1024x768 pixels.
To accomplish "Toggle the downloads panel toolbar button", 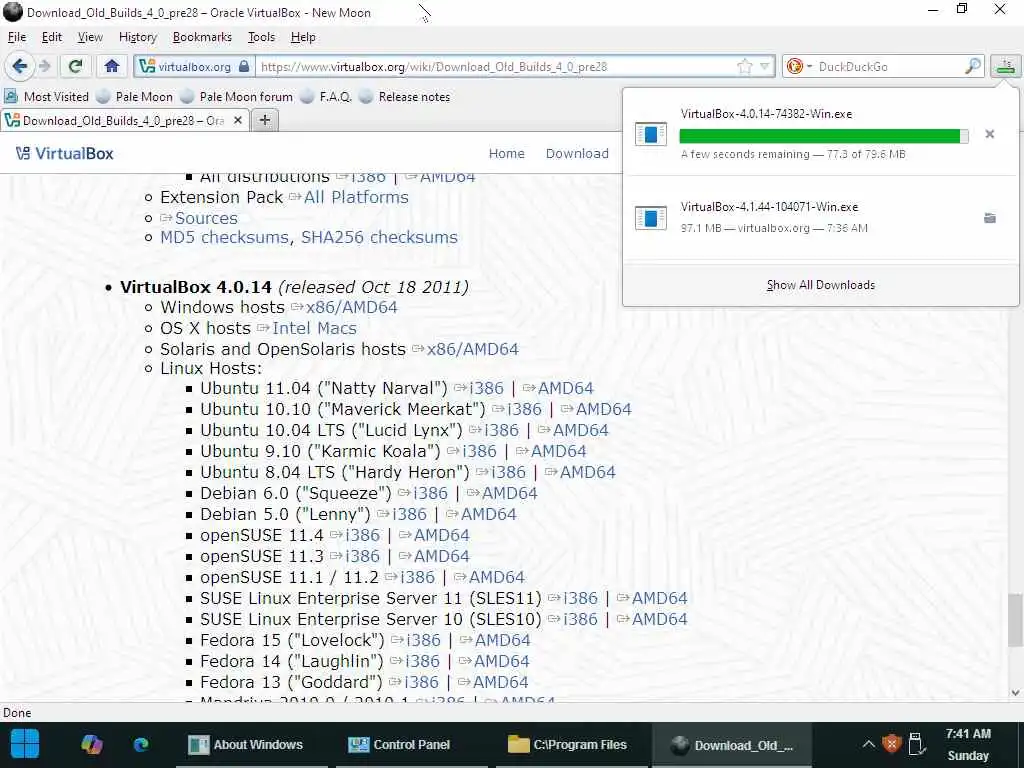I will click(x=1006, y=66).
